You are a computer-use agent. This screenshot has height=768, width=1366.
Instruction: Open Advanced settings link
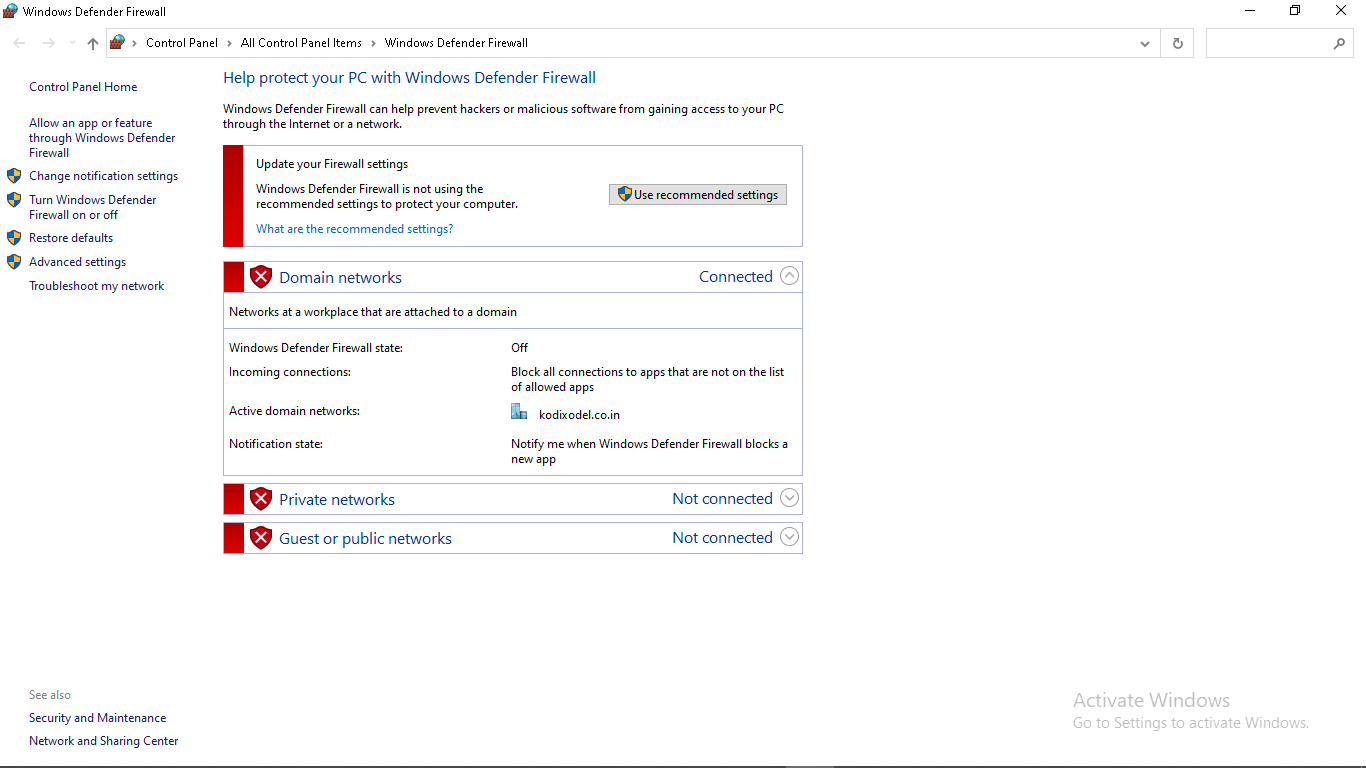pyautogui.click(x=77, y=262)
